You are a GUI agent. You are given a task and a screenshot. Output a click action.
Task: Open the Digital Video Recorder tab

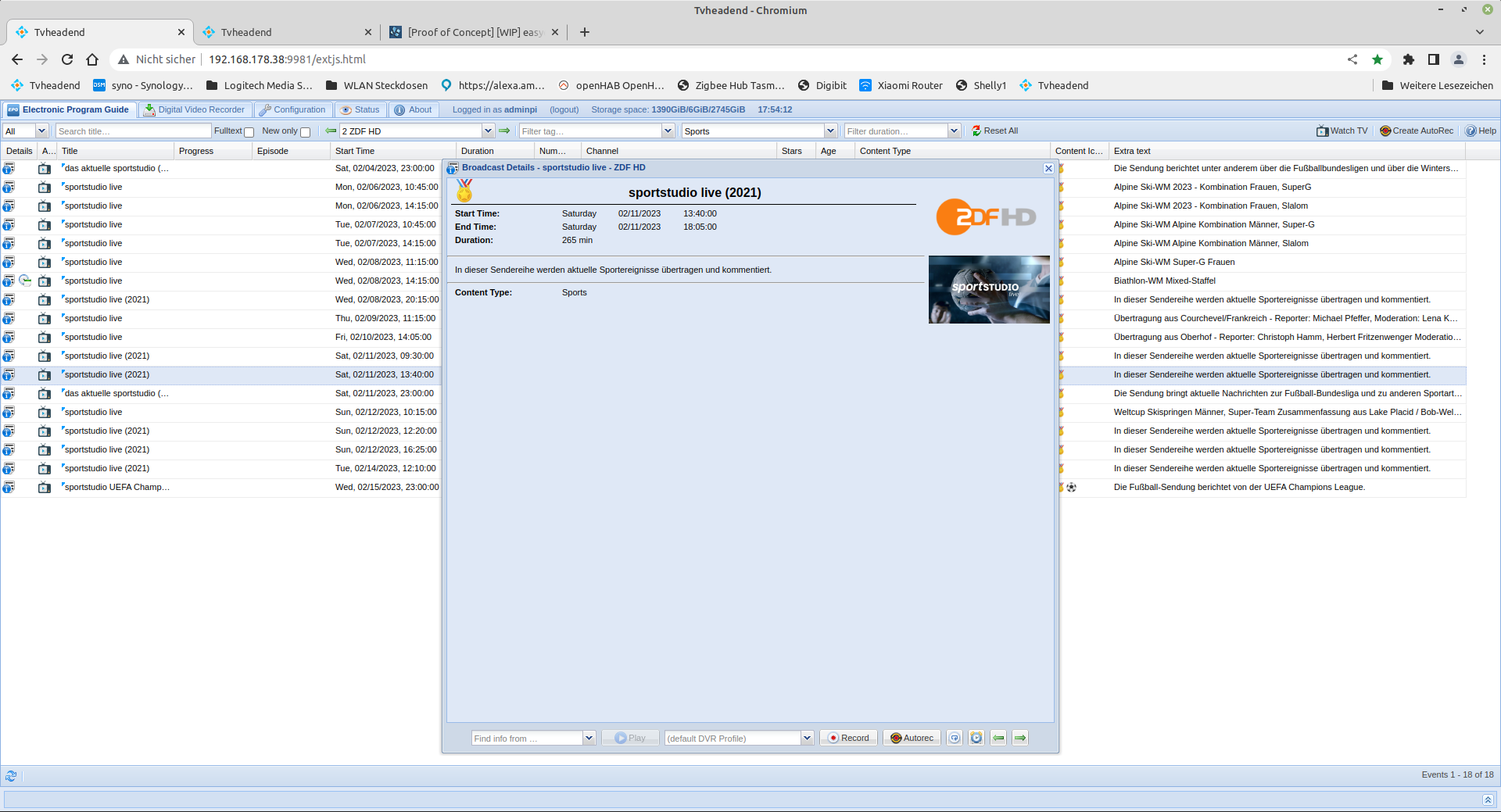(195, 110)
